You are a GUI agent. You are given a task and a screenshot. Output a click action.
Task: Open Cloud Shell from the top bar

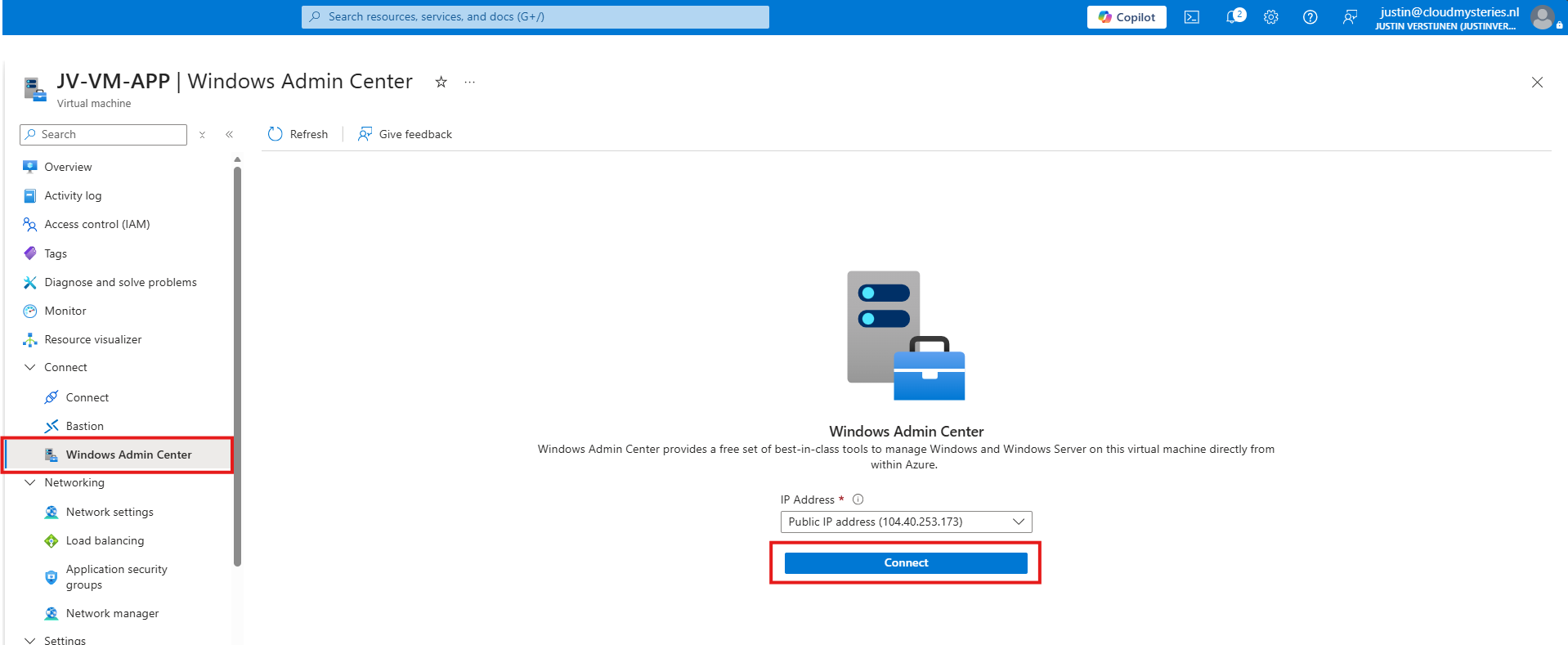pos(1192,17)
